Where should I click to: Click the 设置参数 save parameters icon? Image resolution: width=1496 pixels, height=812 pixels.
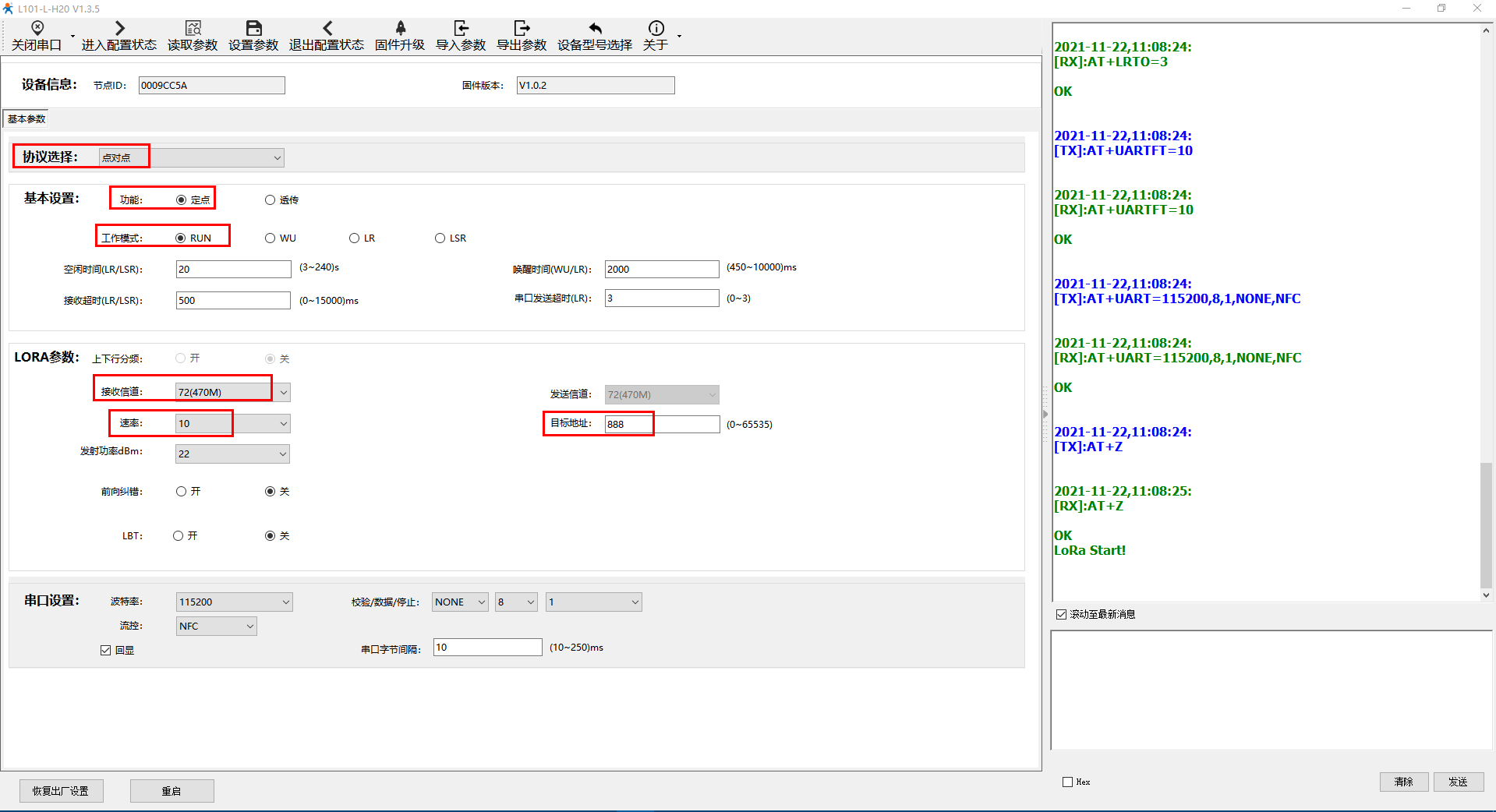pos(253,29)
